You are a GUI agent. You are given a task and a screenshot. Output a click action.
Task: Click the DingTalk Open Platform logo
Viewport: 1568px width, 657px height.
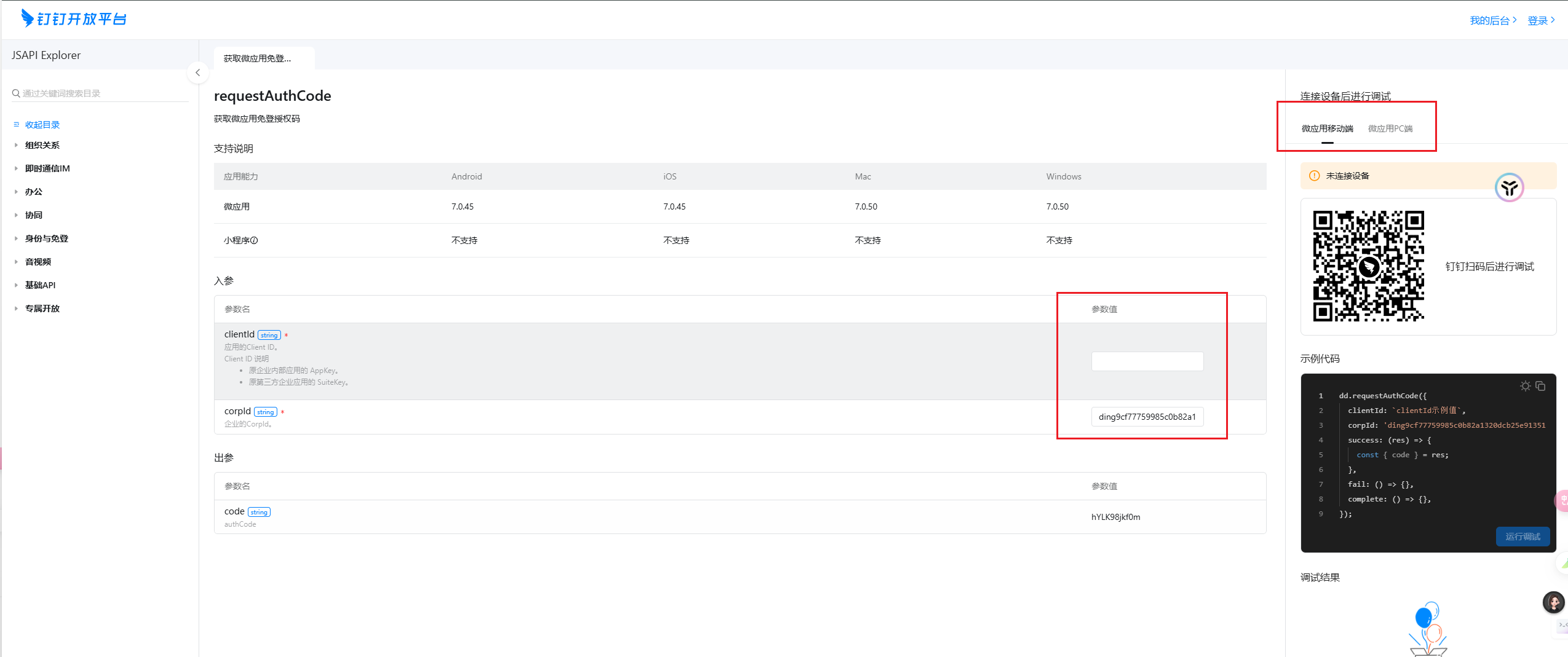pyautogui.click(x=74, y=19)
